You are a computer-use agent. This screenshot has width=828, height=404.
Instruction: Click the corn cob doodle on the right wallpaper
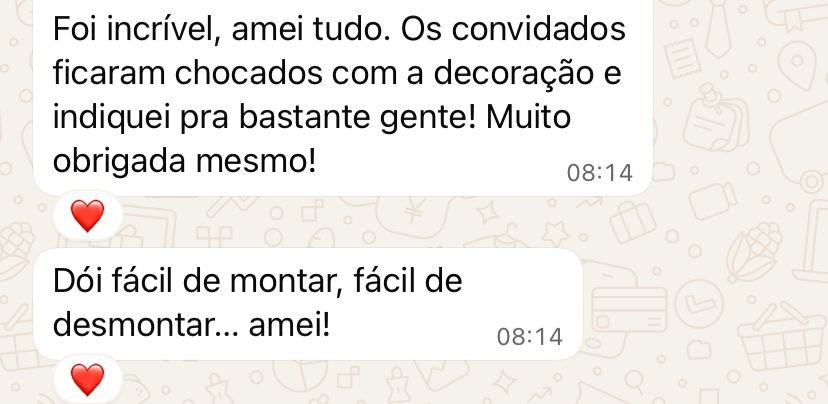(x=755, y=251)
